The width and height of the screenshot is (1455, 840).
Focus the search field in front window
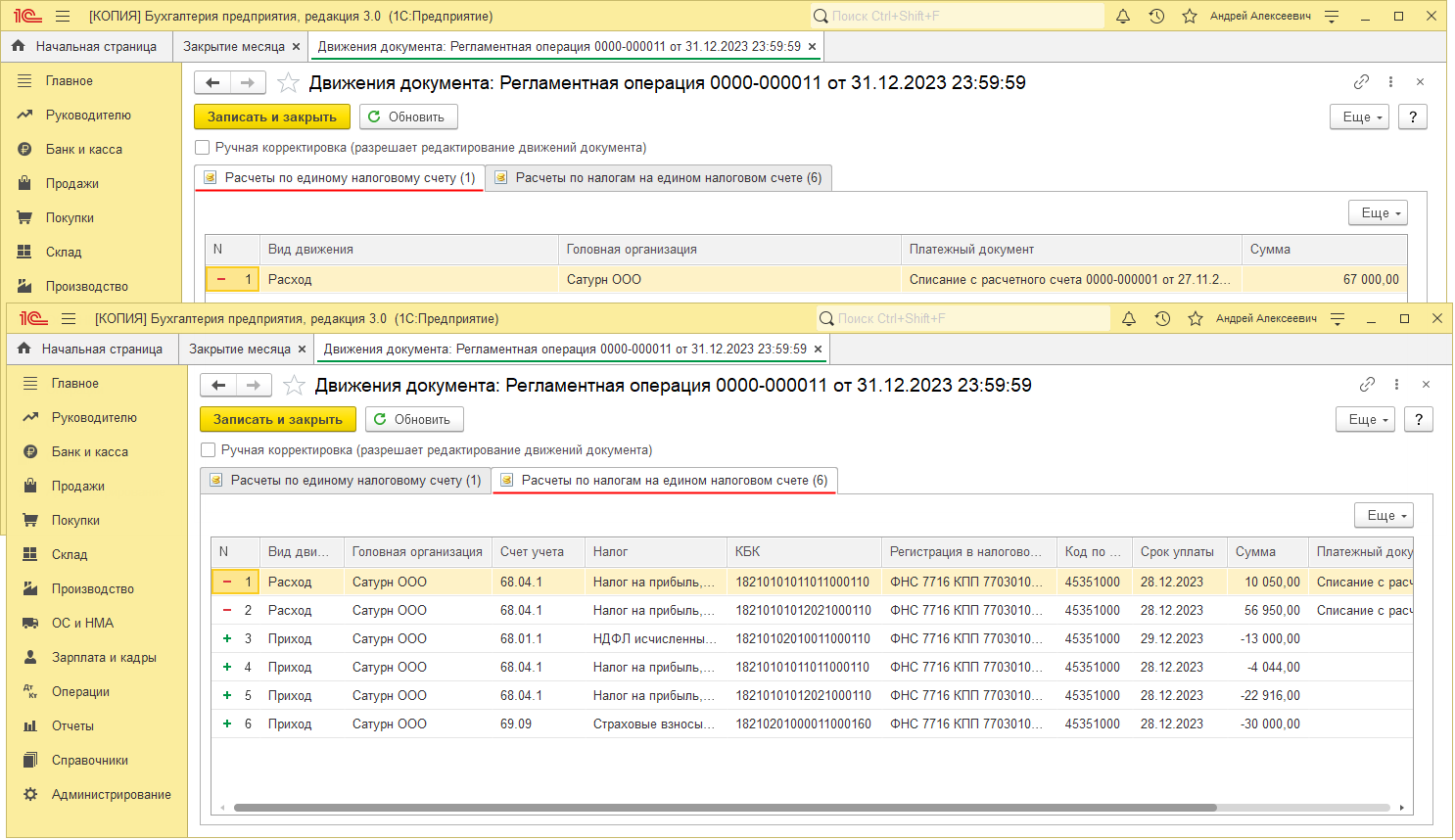[x=964, y=319]
